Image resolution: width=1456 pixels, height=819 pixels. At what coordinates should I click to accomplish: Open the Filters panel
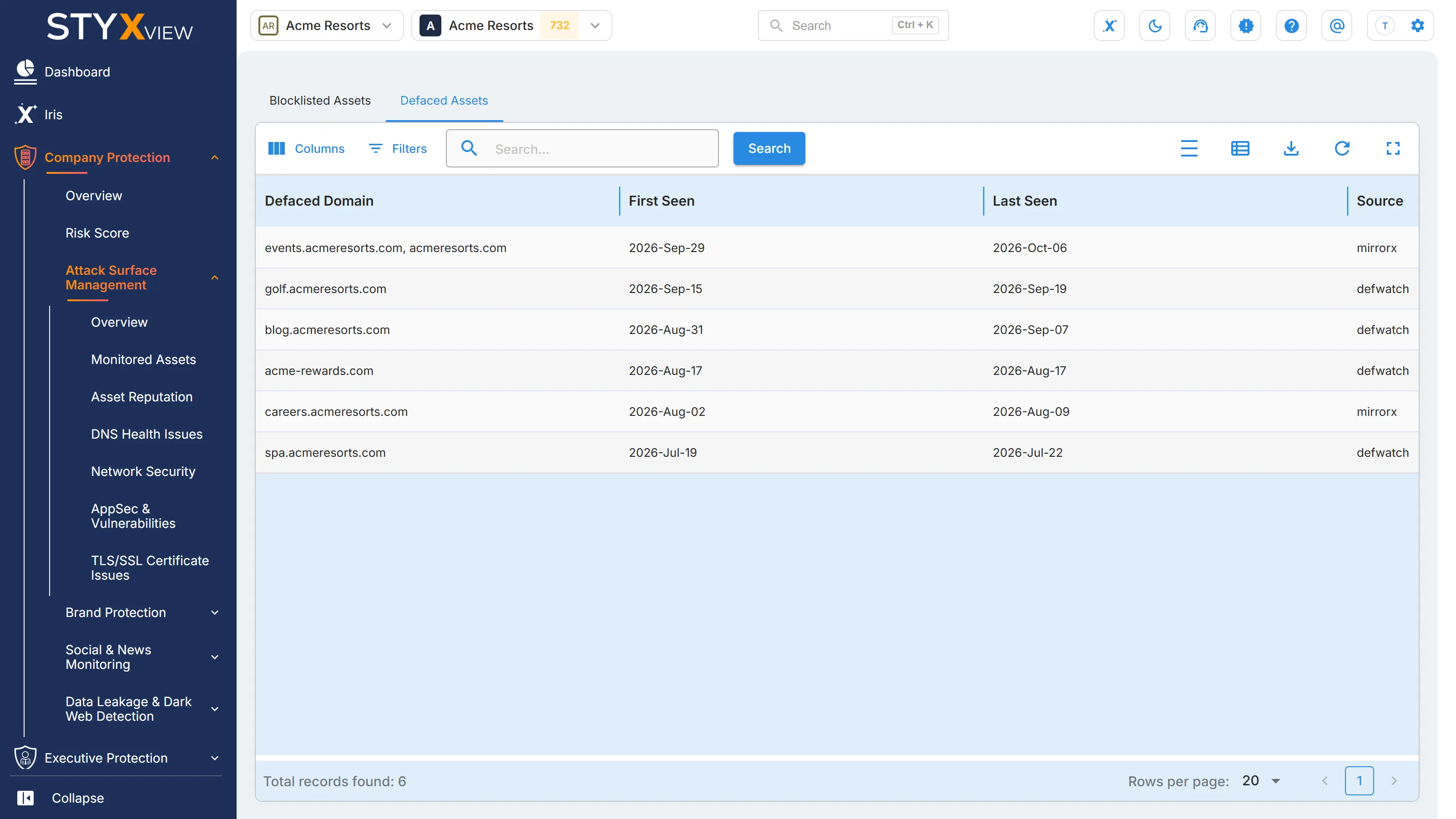pos(398,149)
